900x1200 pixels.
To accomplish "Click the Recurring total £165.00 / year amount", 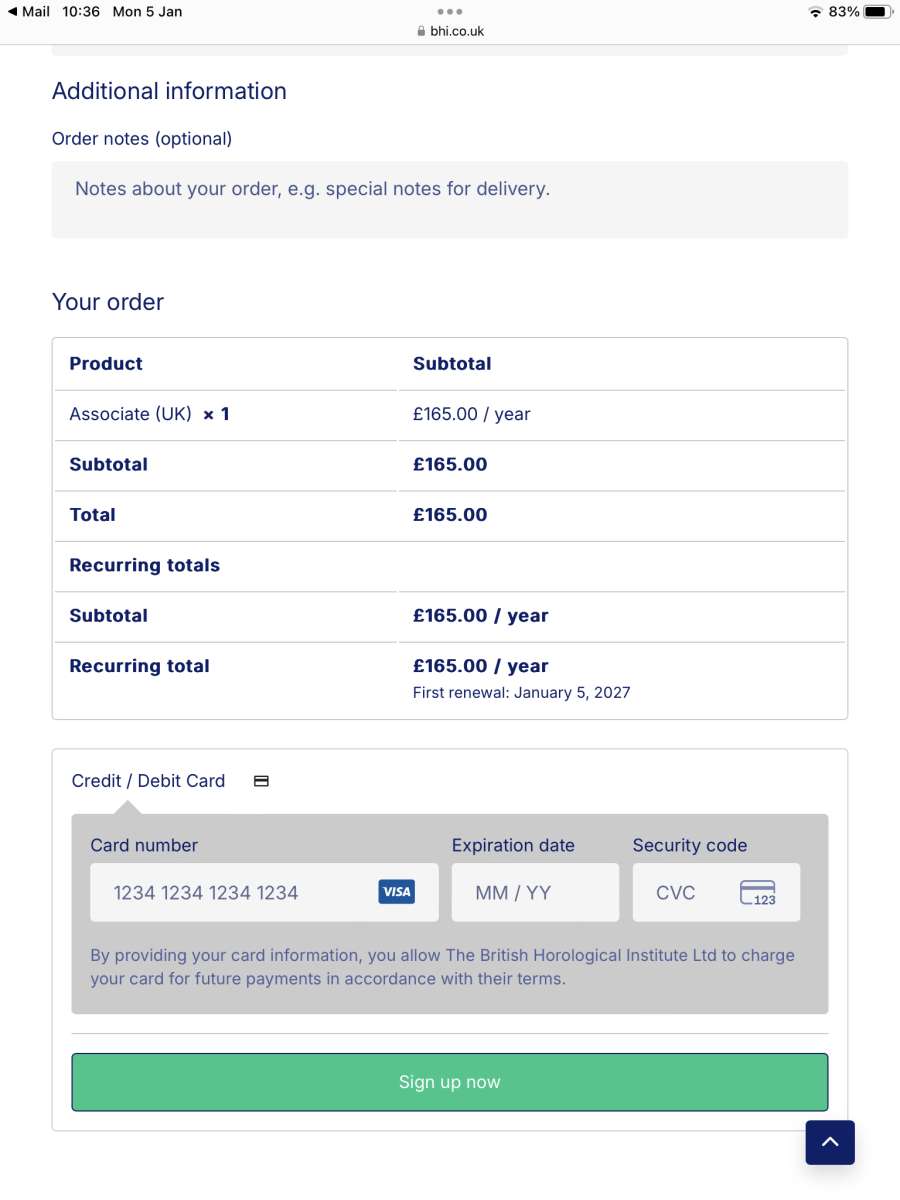I will 480,666.
